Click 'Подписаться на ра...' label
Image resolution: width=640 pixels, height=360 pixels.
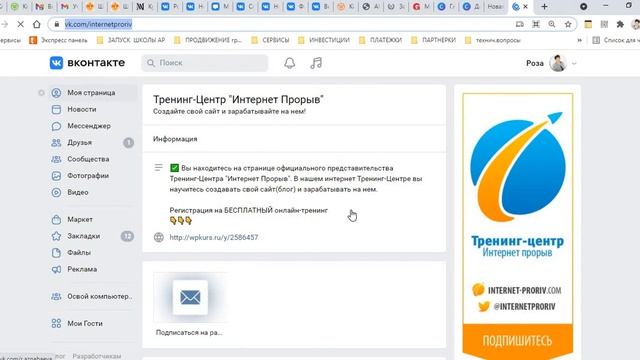pos(189,333)
